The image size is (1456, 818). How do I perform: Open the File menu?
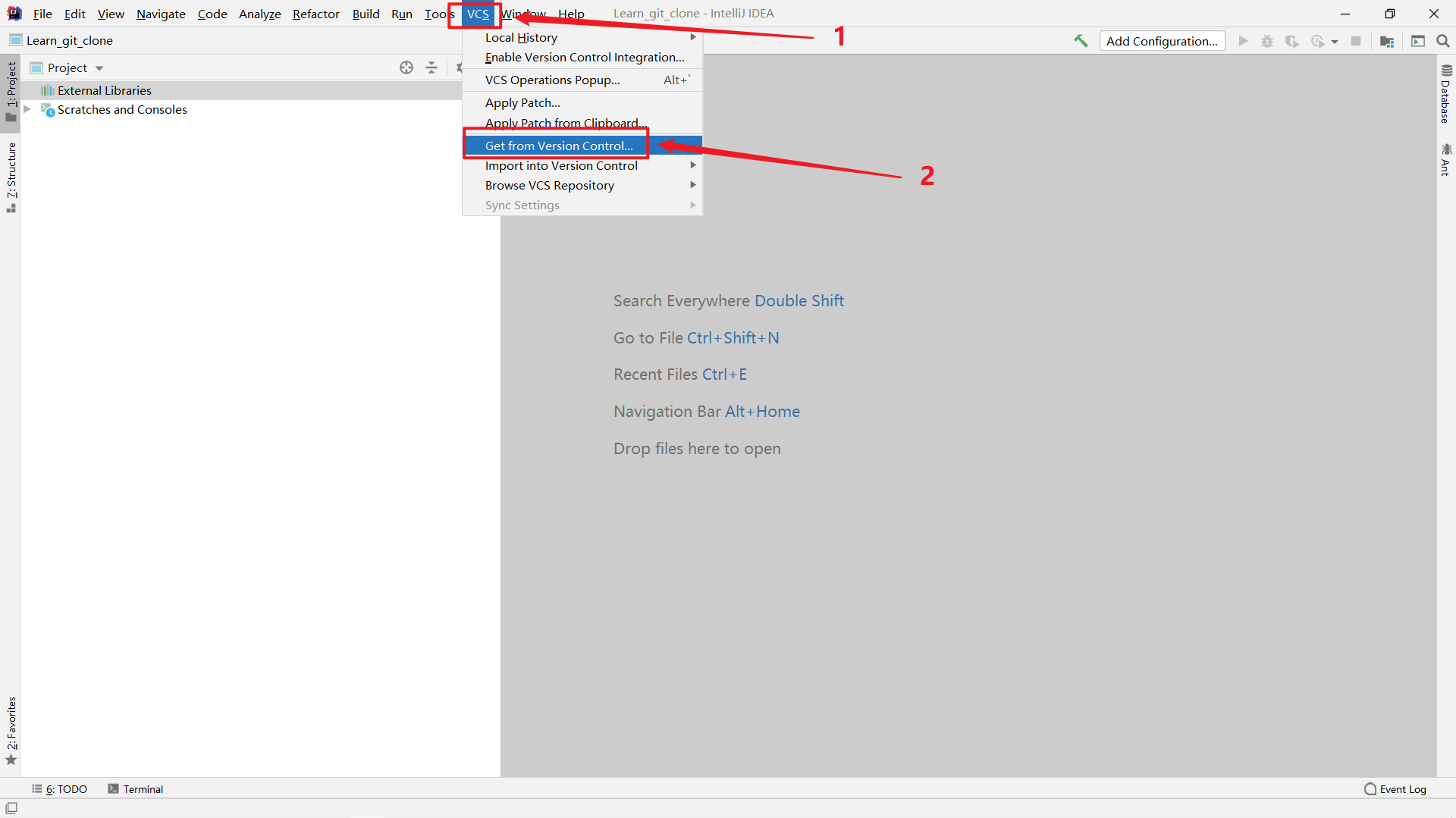coord(42,14)
